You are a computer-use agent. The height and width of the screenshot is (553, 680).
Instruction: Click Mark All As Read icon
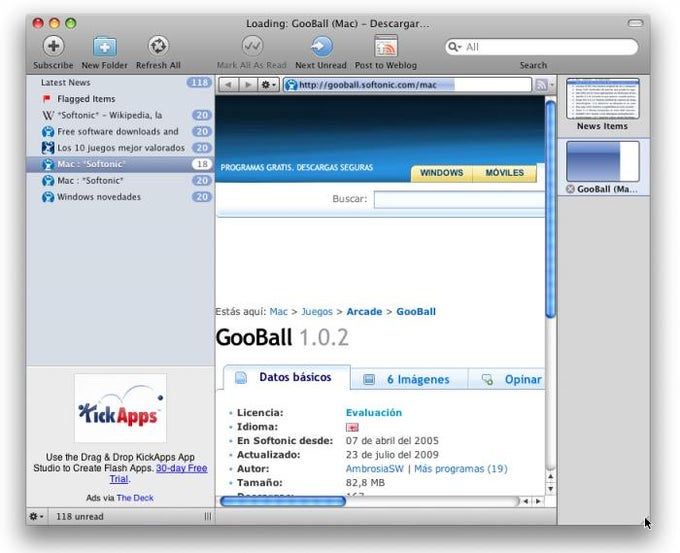[252, 46]
